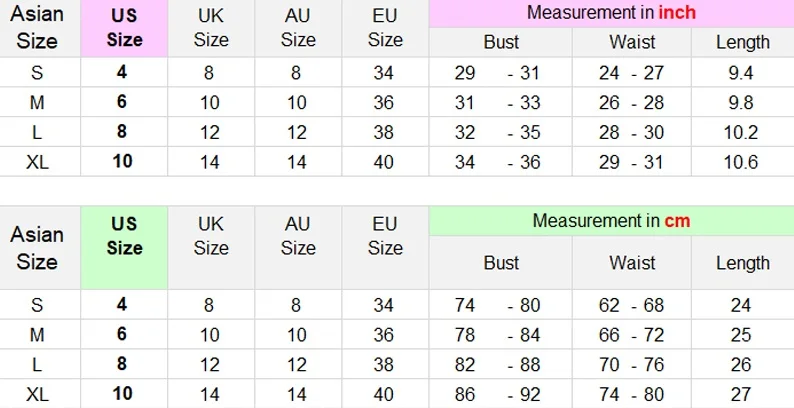Click the EU Size header in bottom table
Screen dimensions: 794x408
pos(385,236)
